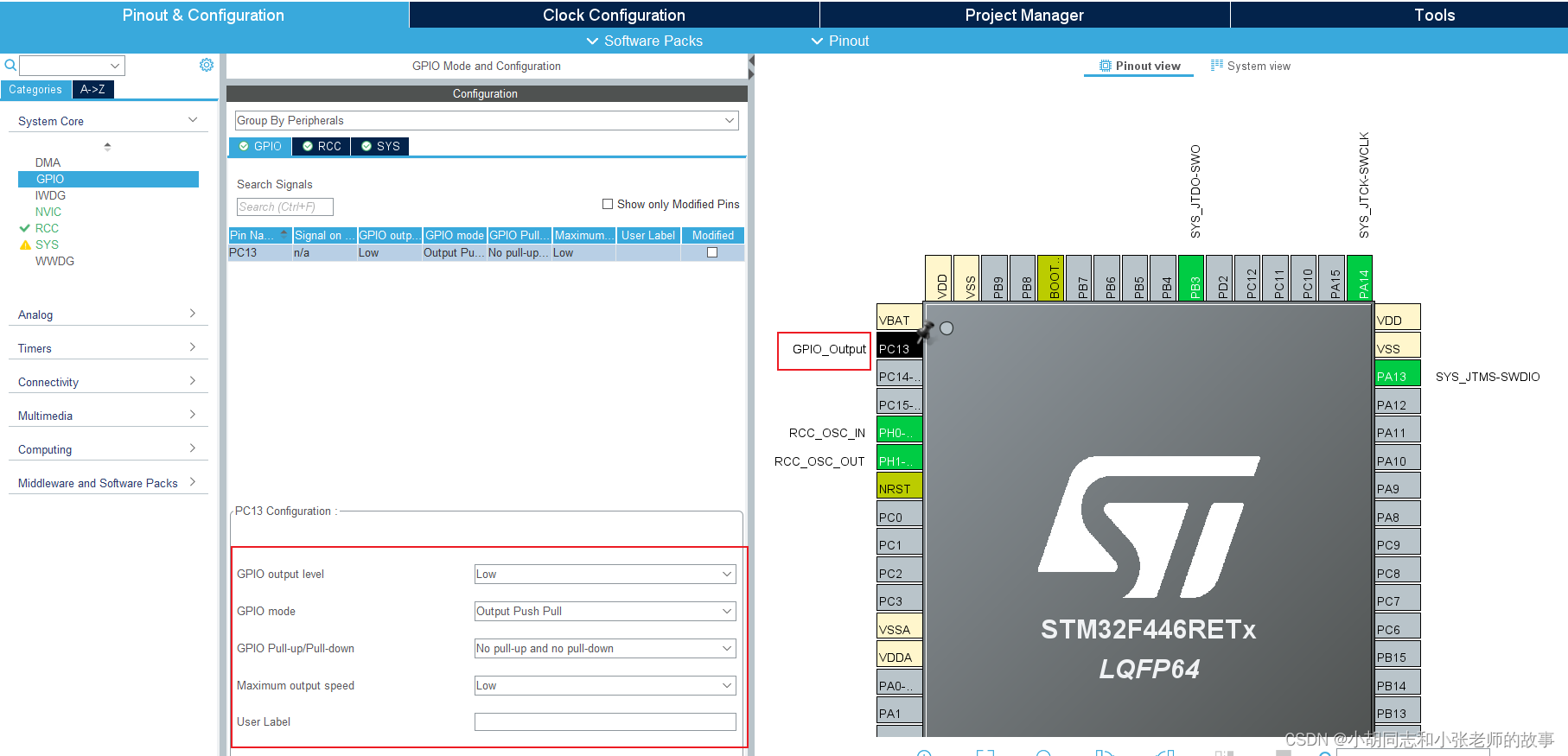Select the Categories tab
Viewport: 1568px width, 756px height.
click(x=35, y=89)
